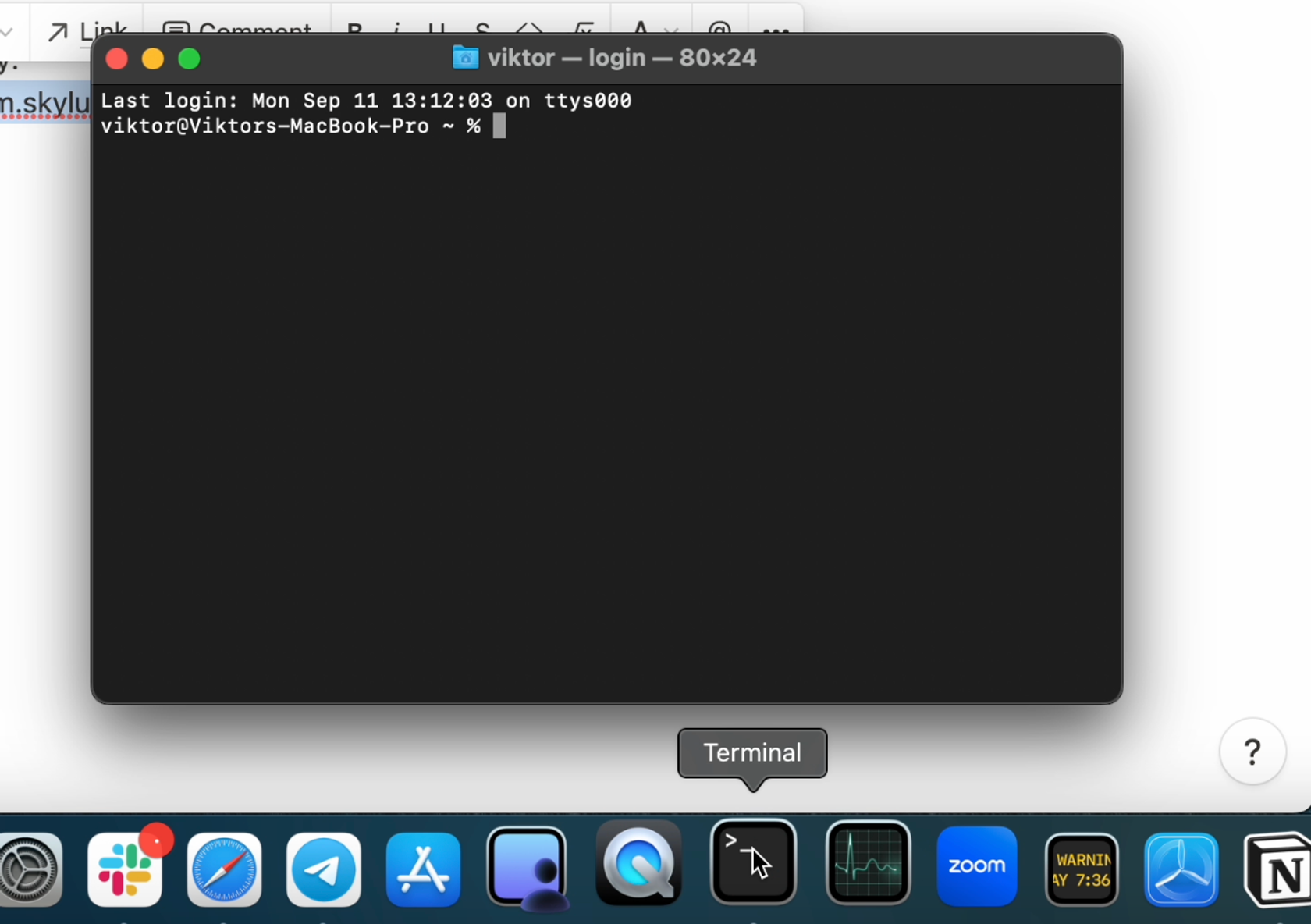Launch QuickTime Player from the dock
This screenshot has height=924, width=1311.
[638, 864]
